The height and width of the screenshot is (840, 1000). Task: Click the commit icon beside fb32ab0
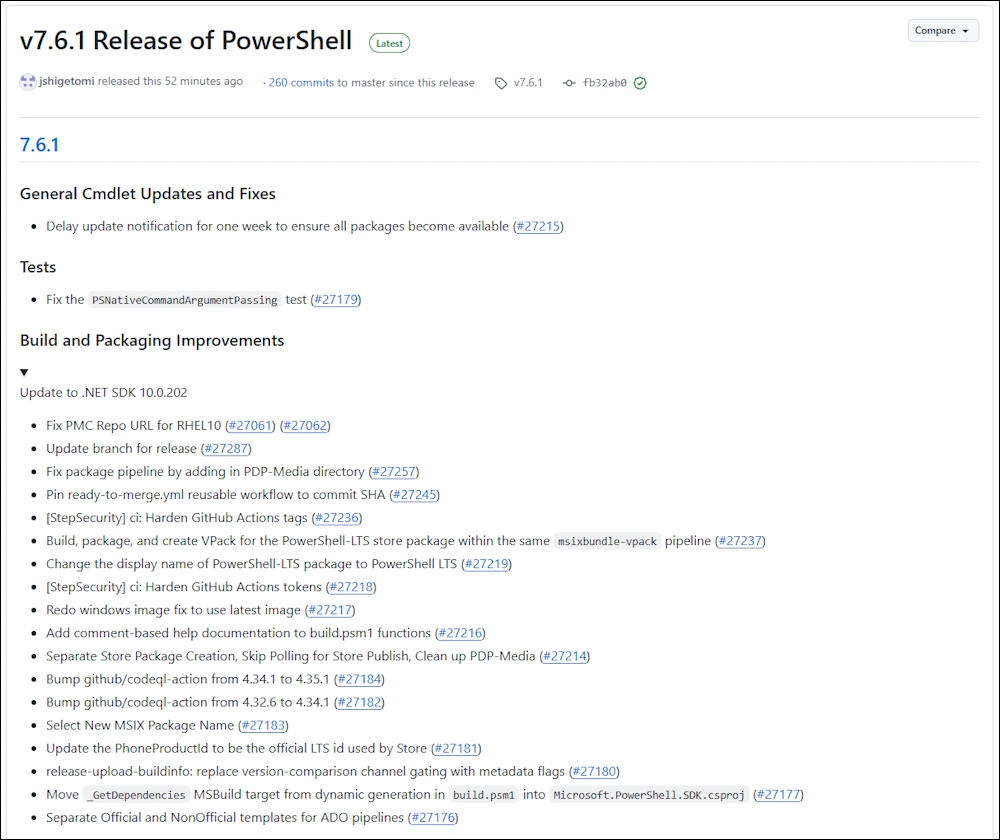tap(569, 83)
